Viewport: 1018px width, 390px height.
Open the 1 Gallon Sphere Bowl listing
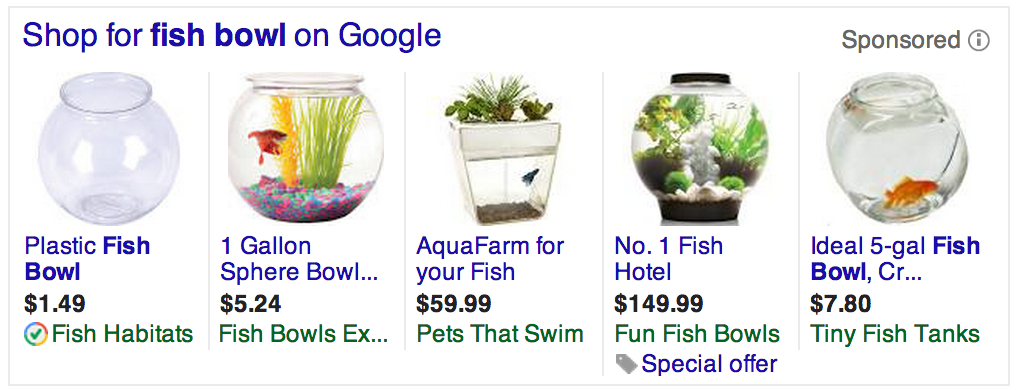coord(299,259)
